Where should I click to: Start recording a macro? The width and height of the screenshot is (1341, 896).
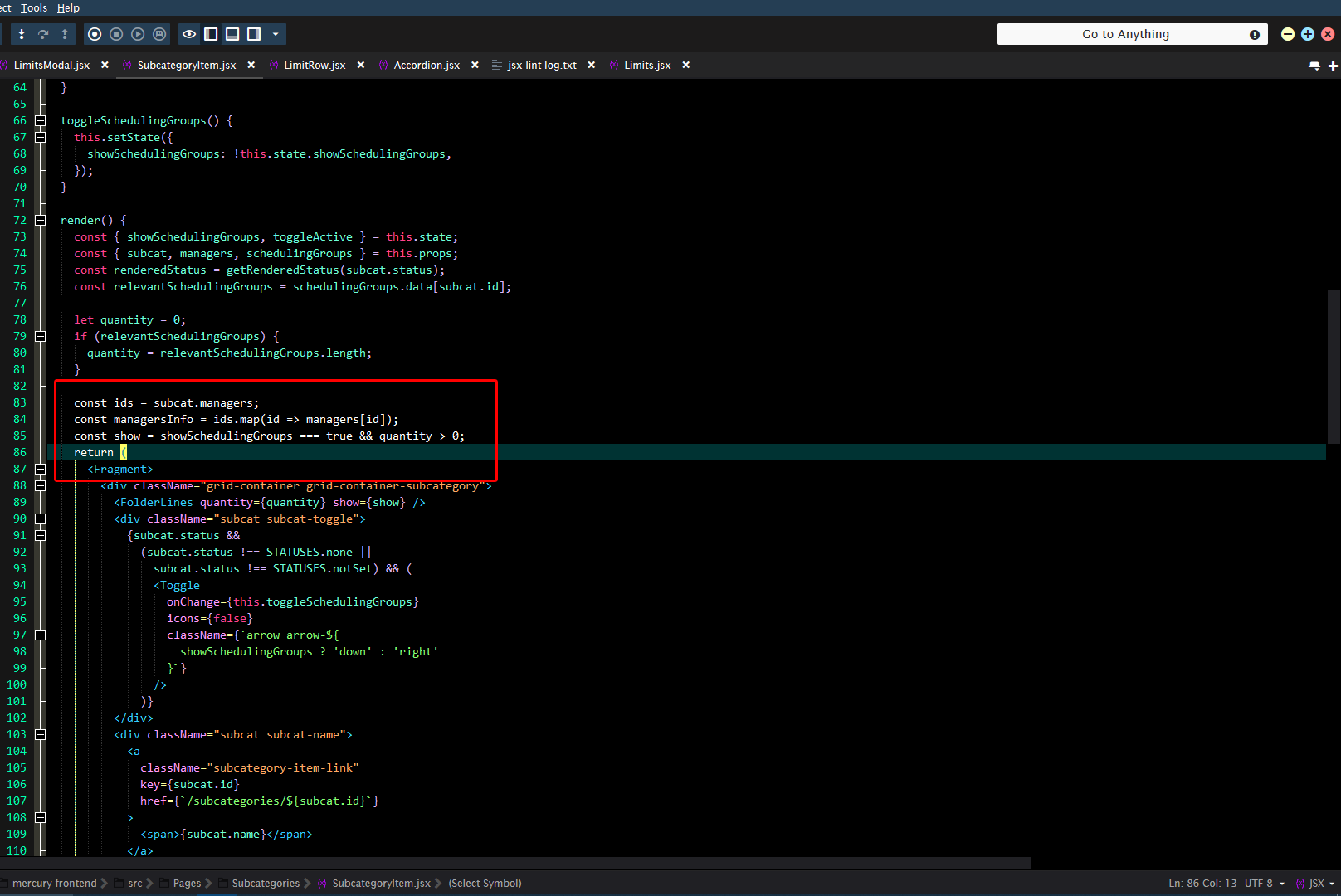click(95, 34)
